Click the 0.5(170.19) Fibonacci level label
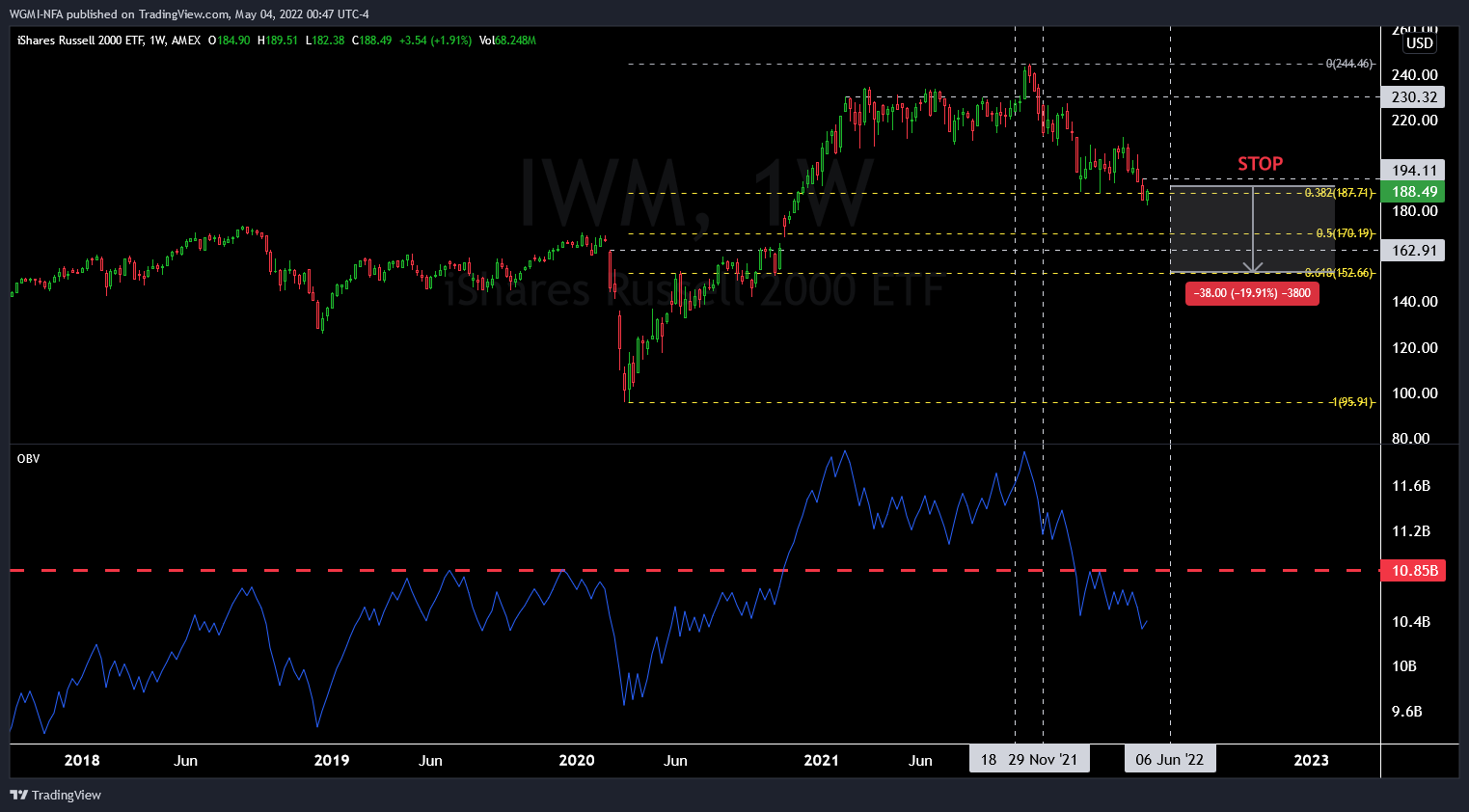 point(1345,233)
